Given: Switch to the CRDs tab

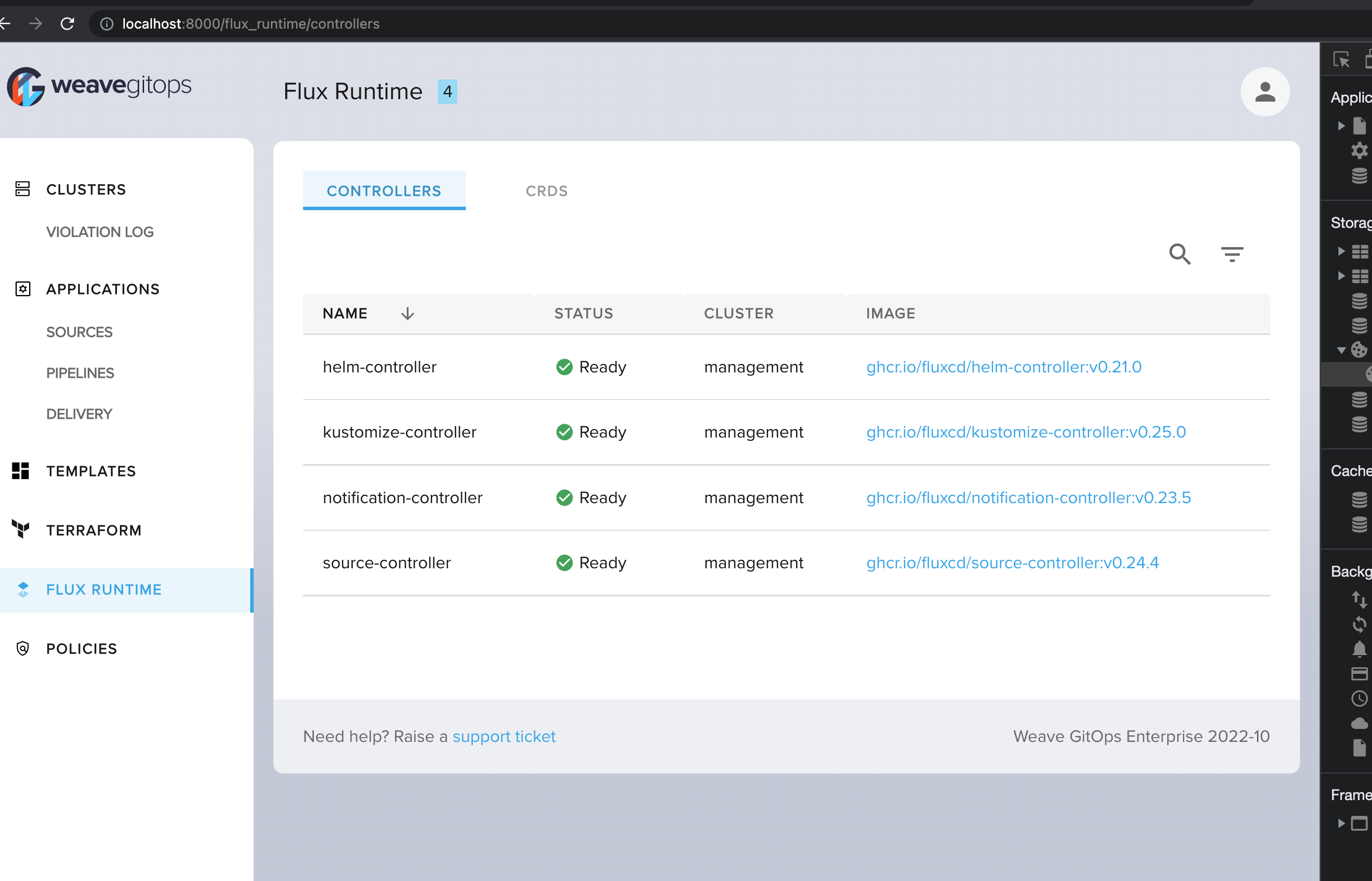Looking at the screenshot, I should pyautogui.click(x=547, y=190).
